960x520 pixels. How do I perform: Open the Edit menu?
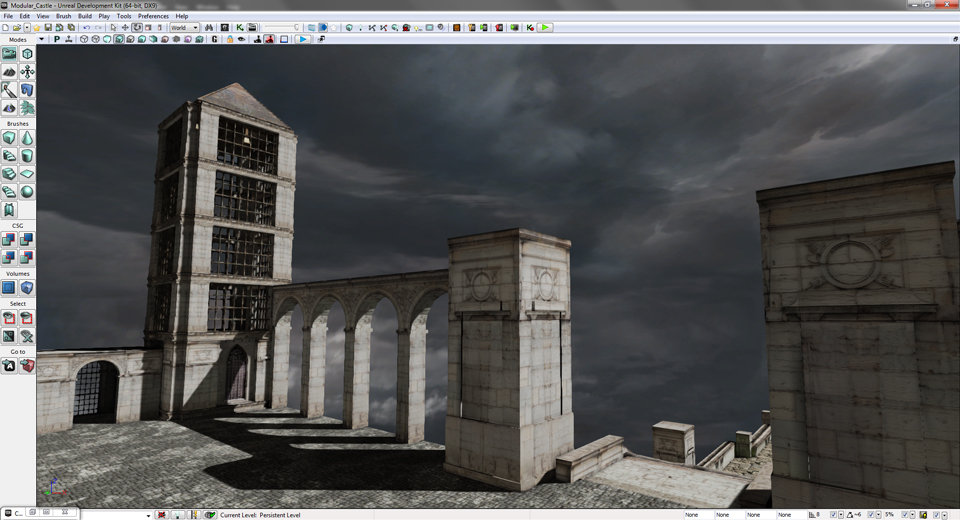[24, 17]
